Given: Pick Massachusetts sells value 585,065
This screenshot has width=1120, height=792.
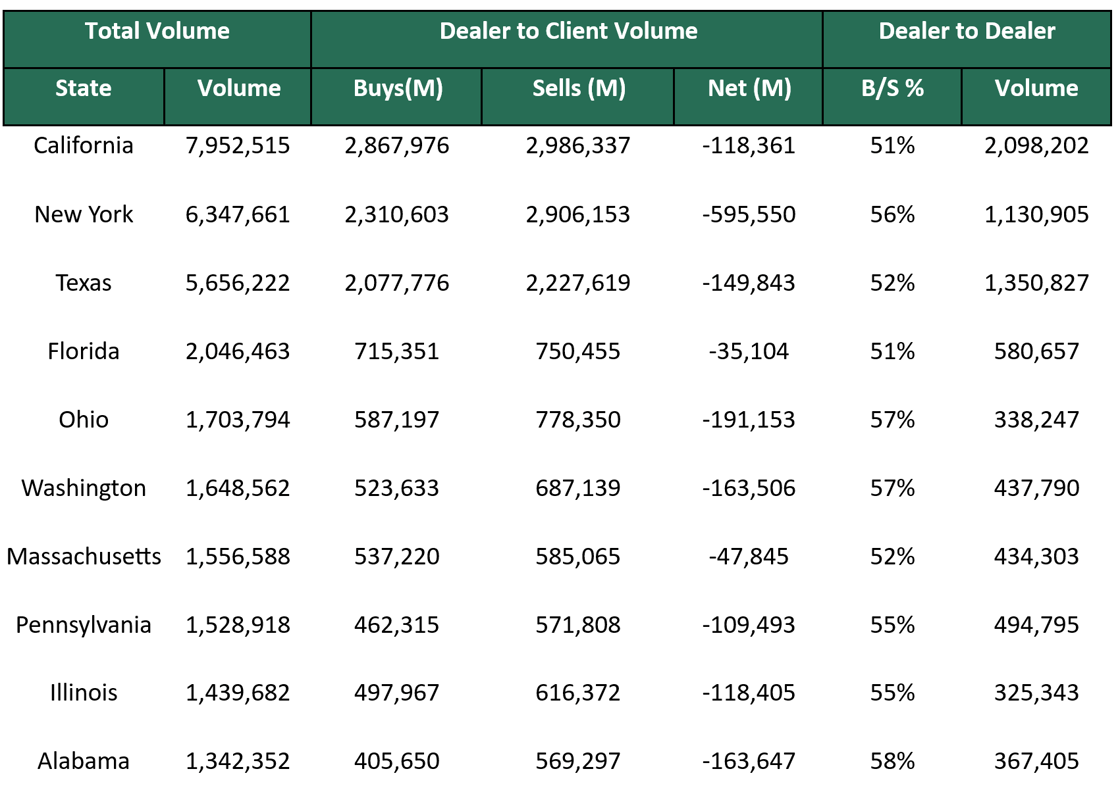Looking at the screenshot, I should coord(578,556).
